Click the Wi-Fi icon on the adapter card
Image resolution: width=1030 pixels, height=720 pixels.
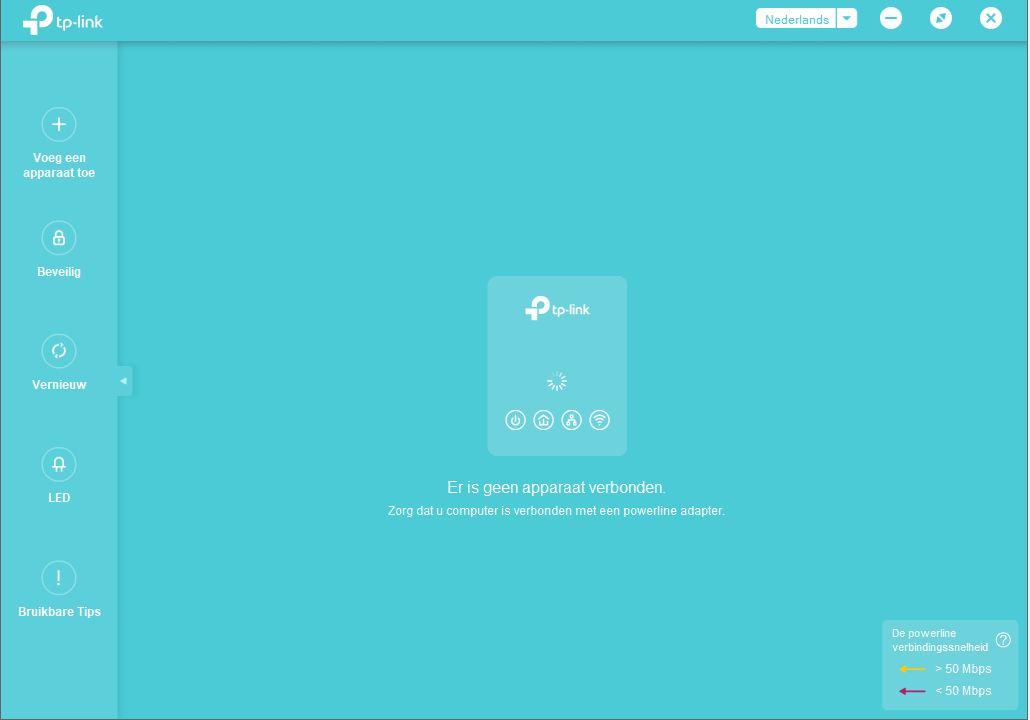pyautogui.click(x=599, y=420)
